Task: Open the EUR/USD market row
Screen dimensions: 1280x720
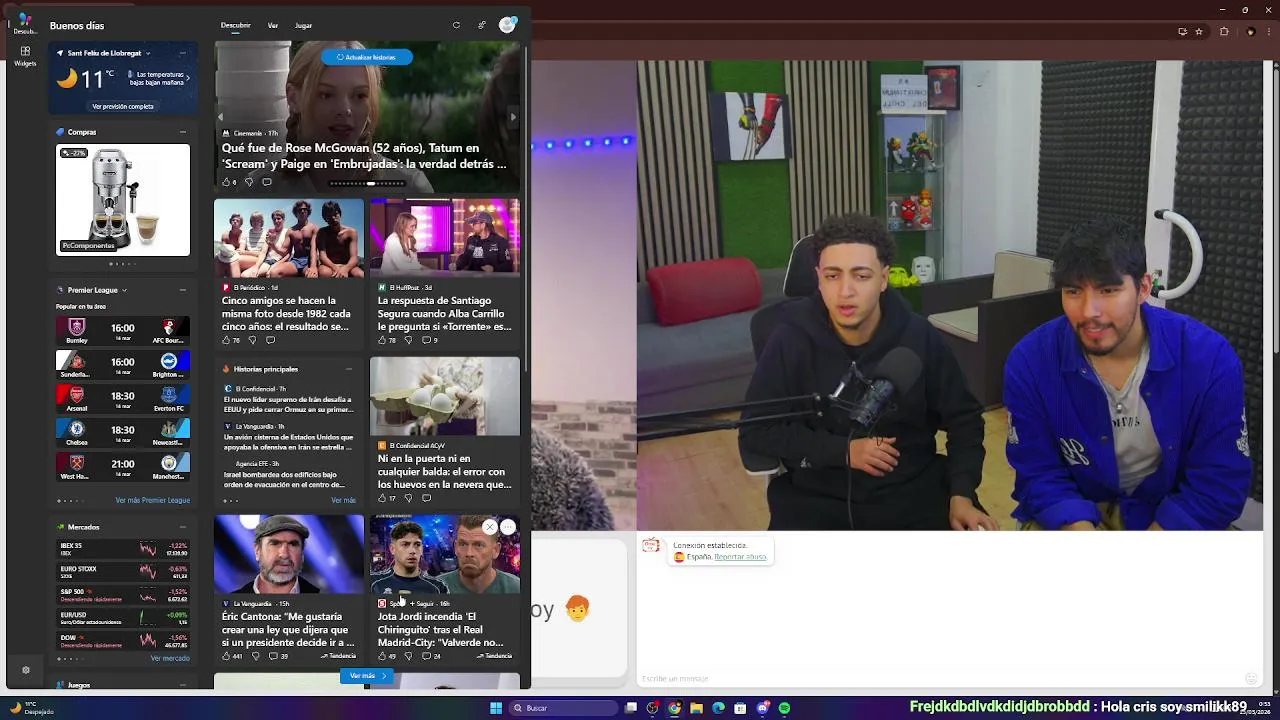Action: pos(123,618)
